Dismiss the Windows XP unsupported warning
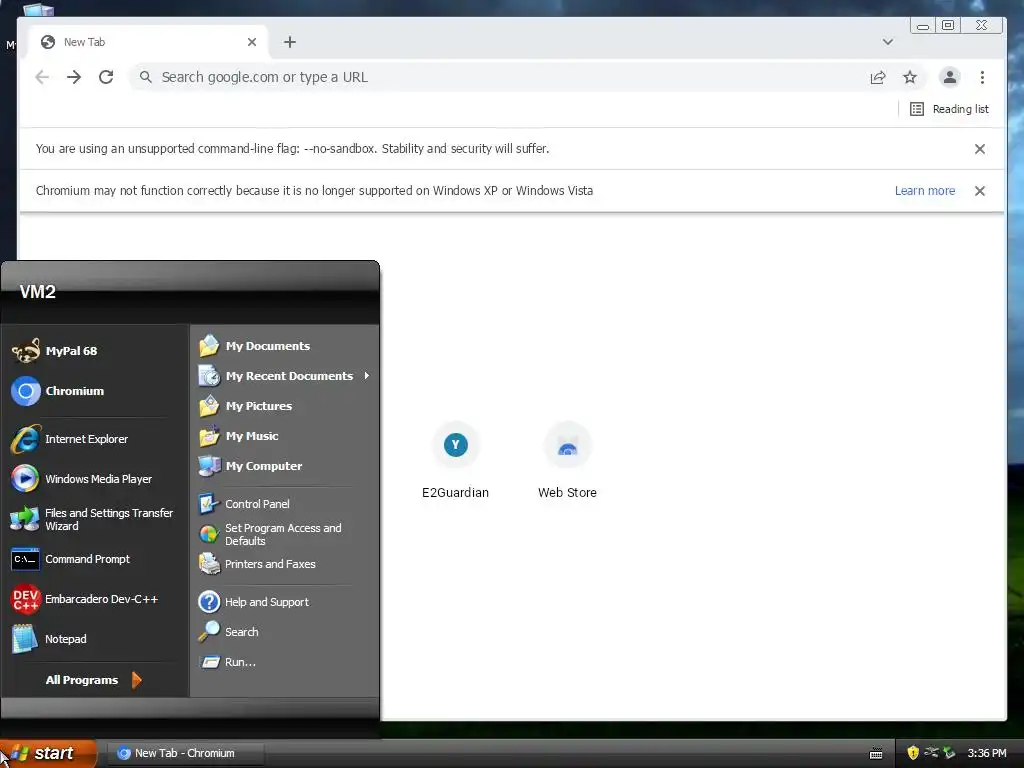Image resolution: width=1024 pixels, height=768 pixels. [980, 191]
